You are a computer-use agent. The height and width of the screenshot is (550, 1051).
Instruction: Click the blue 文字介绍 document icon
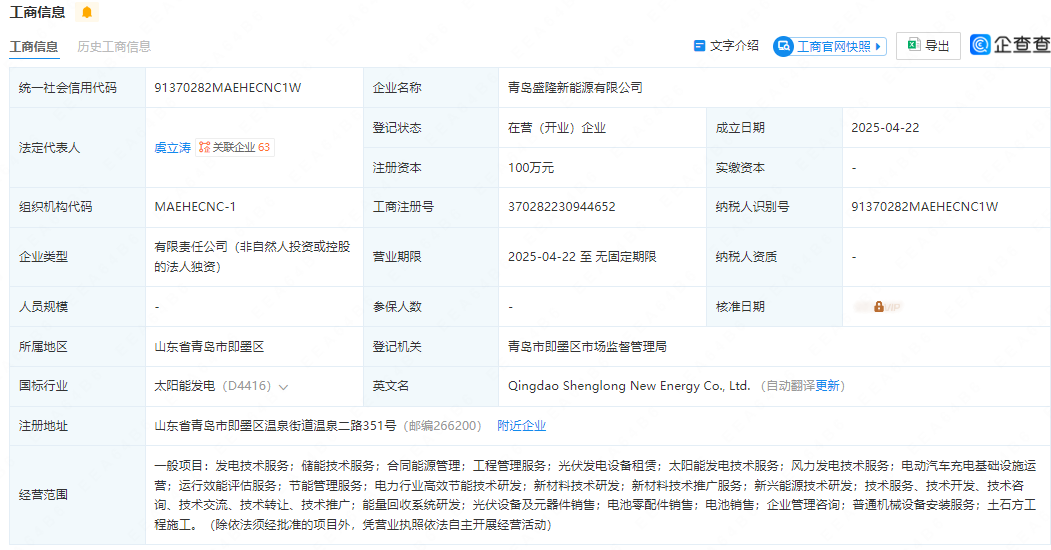pos(699,46)
